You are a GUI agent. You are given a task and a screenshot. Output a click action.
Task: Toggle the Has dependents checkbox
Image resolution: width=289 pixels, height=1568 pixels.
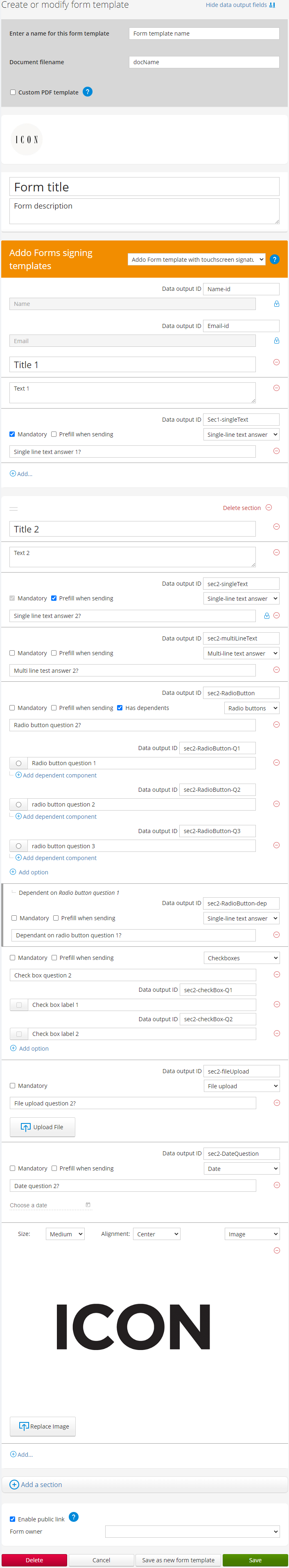point(120,708)
